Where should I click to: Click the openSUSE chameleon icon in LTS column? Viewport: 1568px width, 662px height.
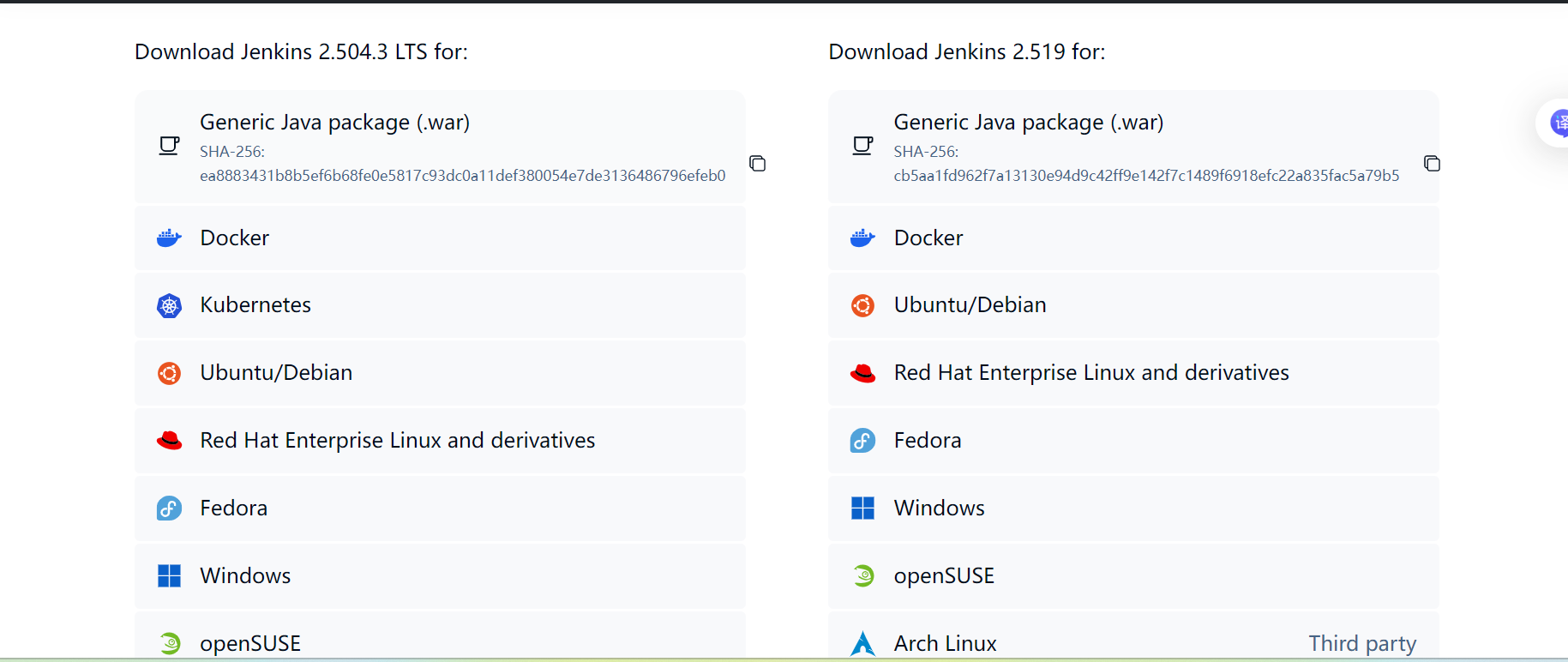[x=170, y=643]
